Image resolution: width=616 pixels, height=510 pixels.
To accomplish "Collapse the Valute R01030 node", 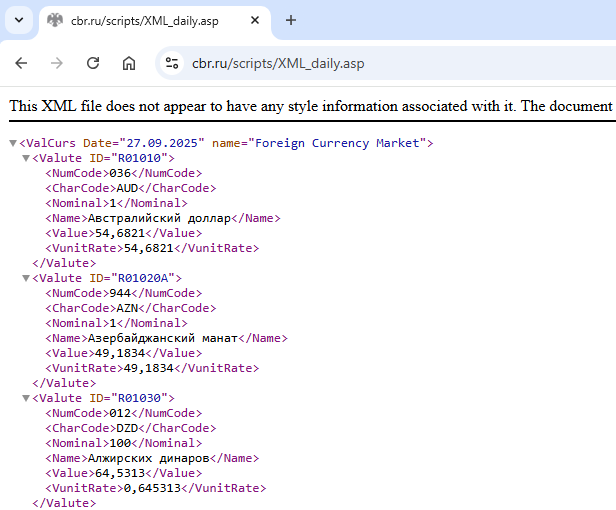I will coord(26,398).
